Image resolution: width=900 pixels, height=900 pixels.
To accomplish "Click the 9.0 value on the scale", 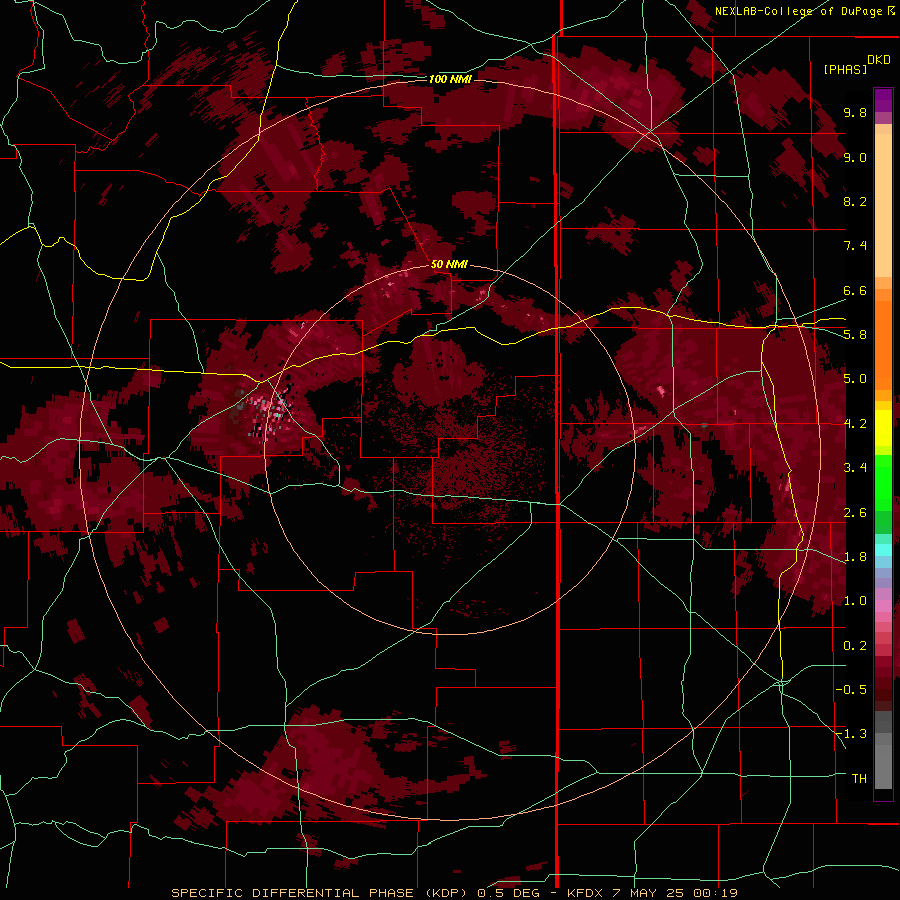I will pos(855,157).
